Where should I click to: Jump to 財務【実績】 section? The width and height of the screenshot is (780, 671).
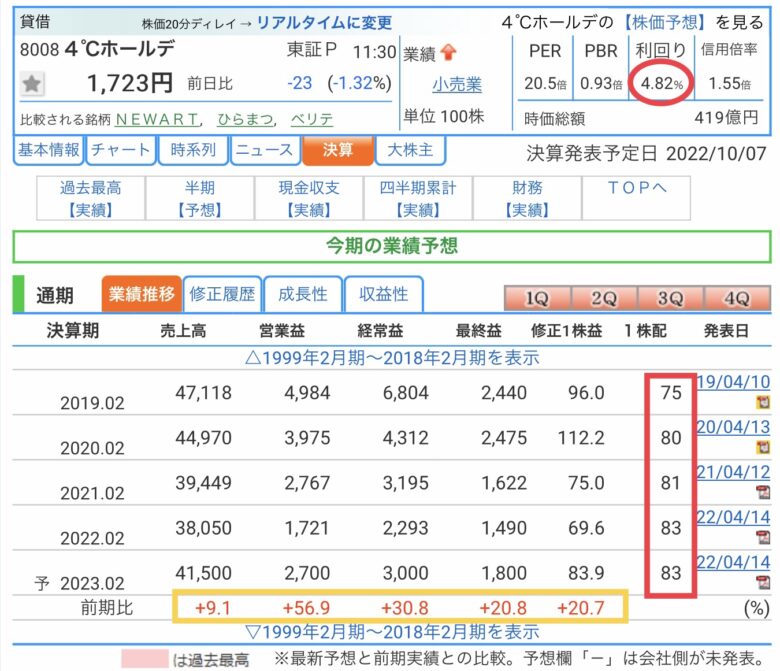click(527, 198)
